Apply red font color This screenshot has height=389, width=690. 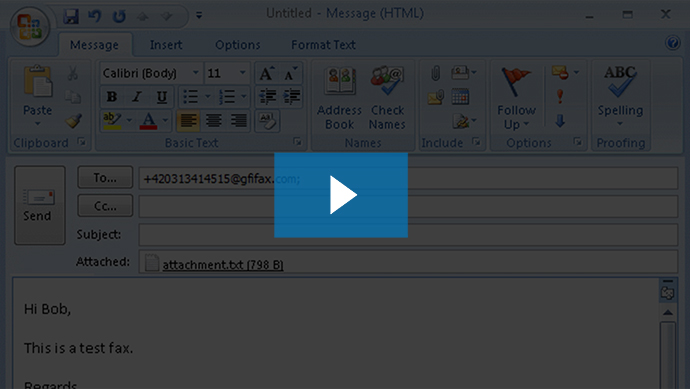coord(148,121)
